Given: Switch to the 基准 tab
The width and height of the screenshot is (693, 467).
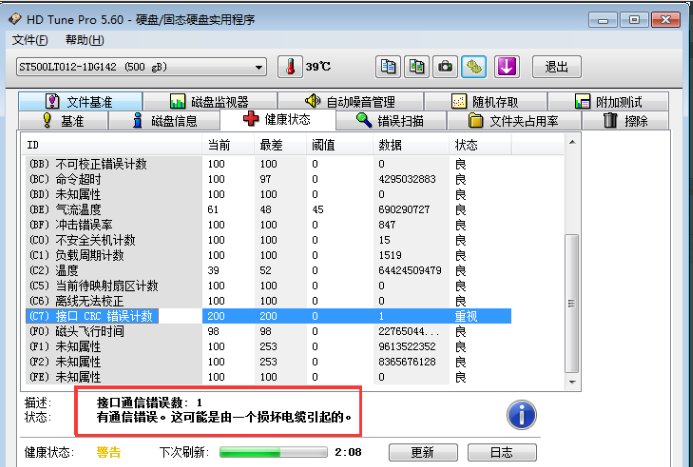Looking at the screenshot, I should [63, 120].
